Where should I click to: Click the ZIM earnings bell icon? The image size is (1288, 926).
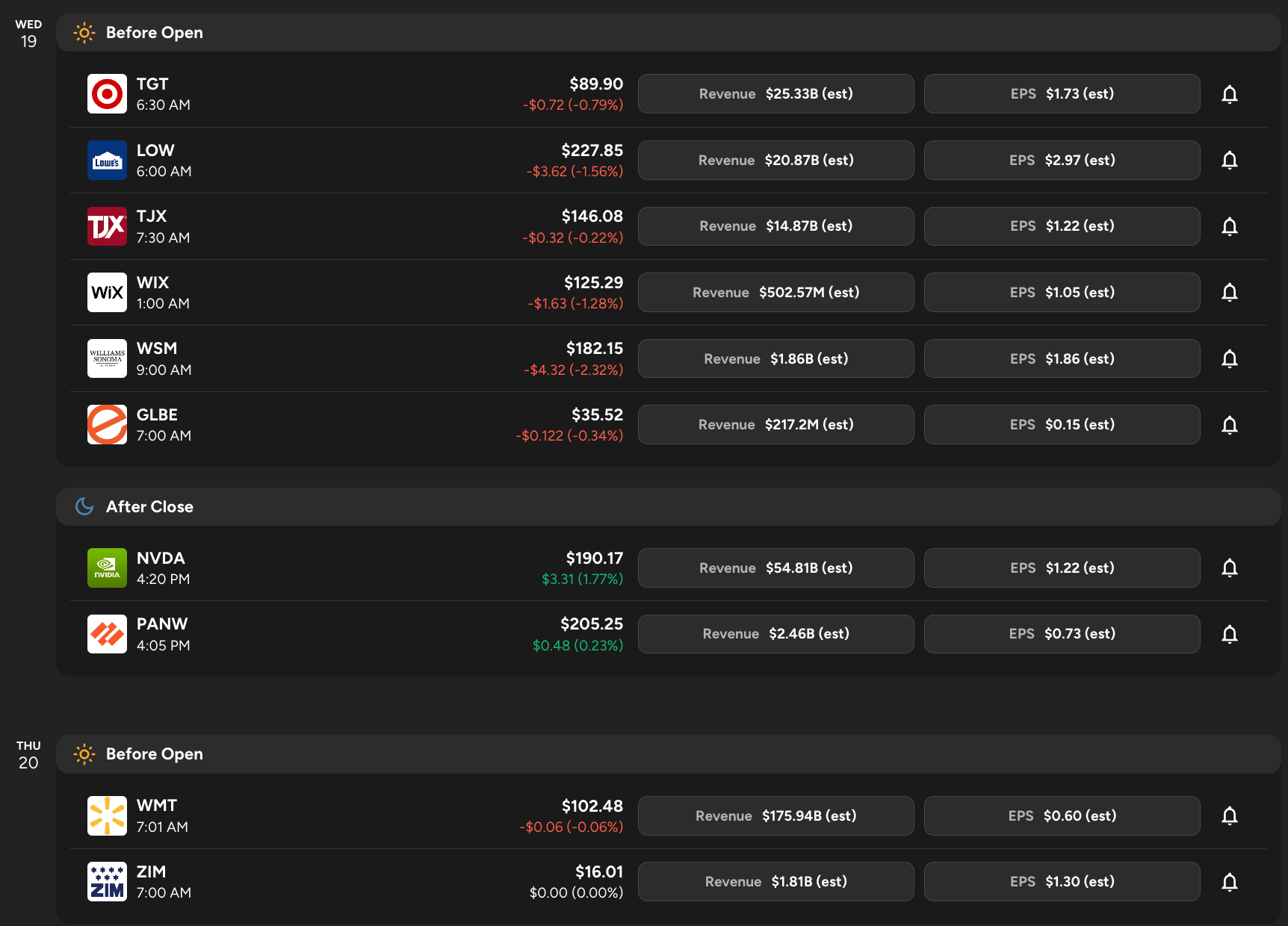coord(1230,882)
